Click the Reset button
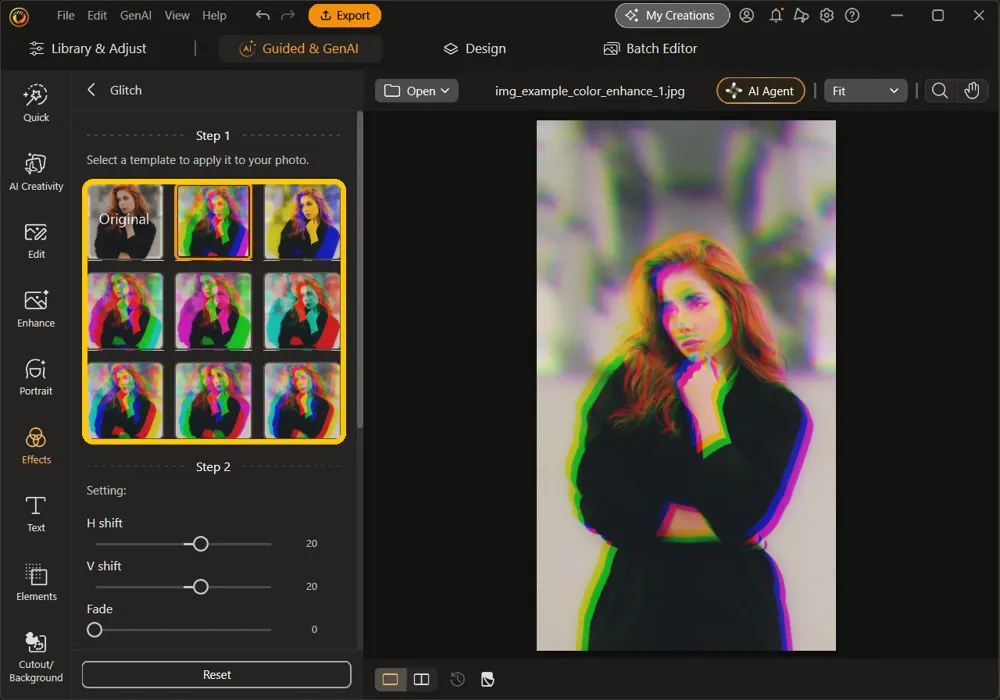 click(217, 674)
